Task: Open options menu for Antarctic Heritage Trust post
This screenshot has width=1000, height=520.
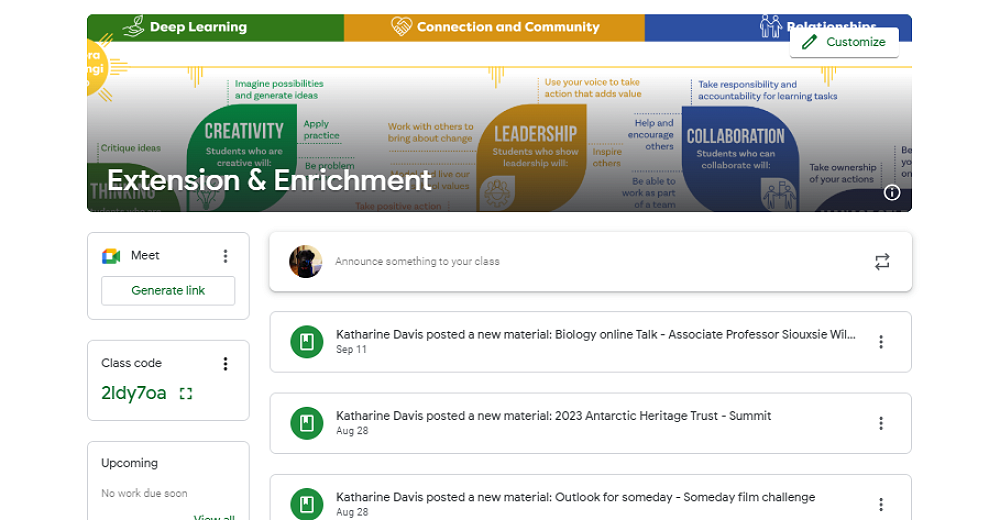Action: (881, 424)
